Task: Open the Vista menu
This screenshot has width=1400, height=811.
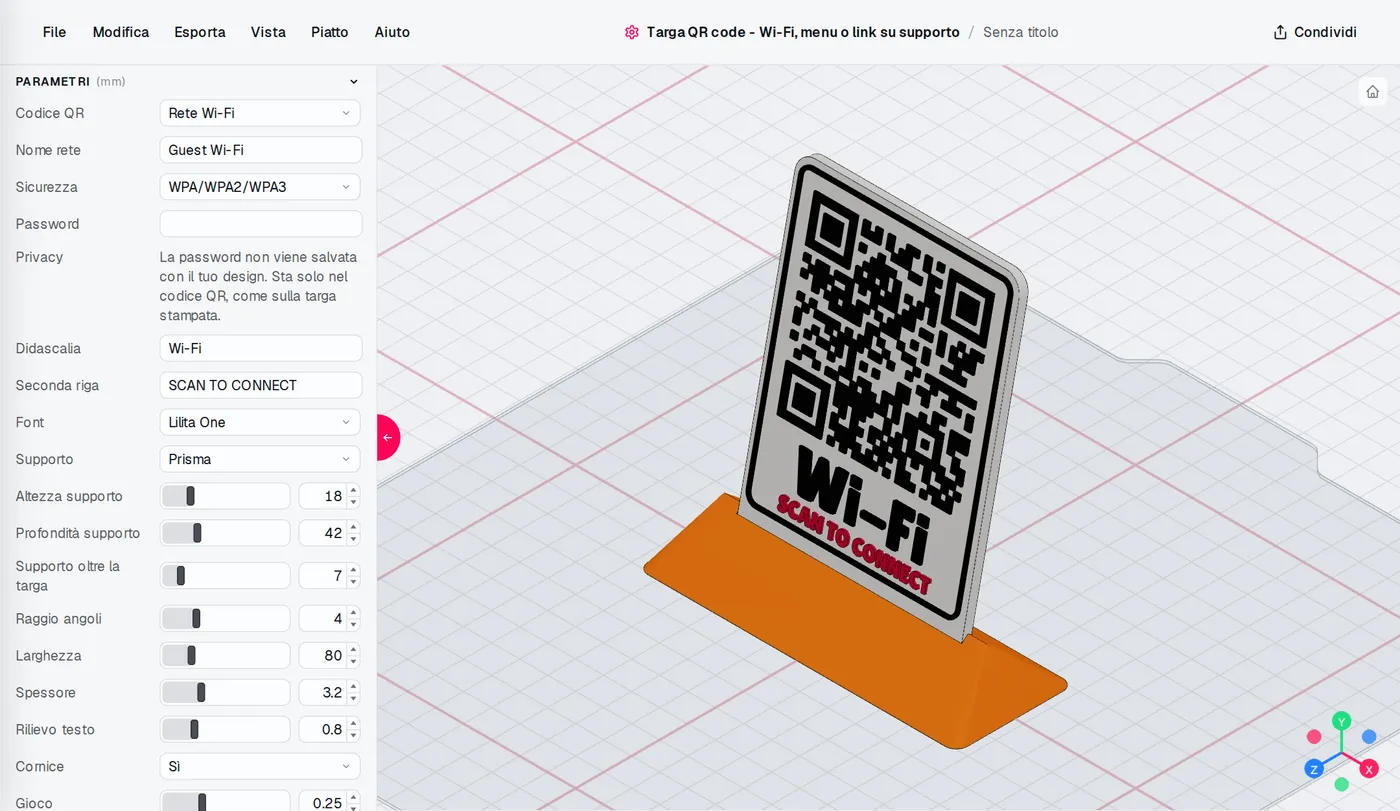Action: coord(268,32)
